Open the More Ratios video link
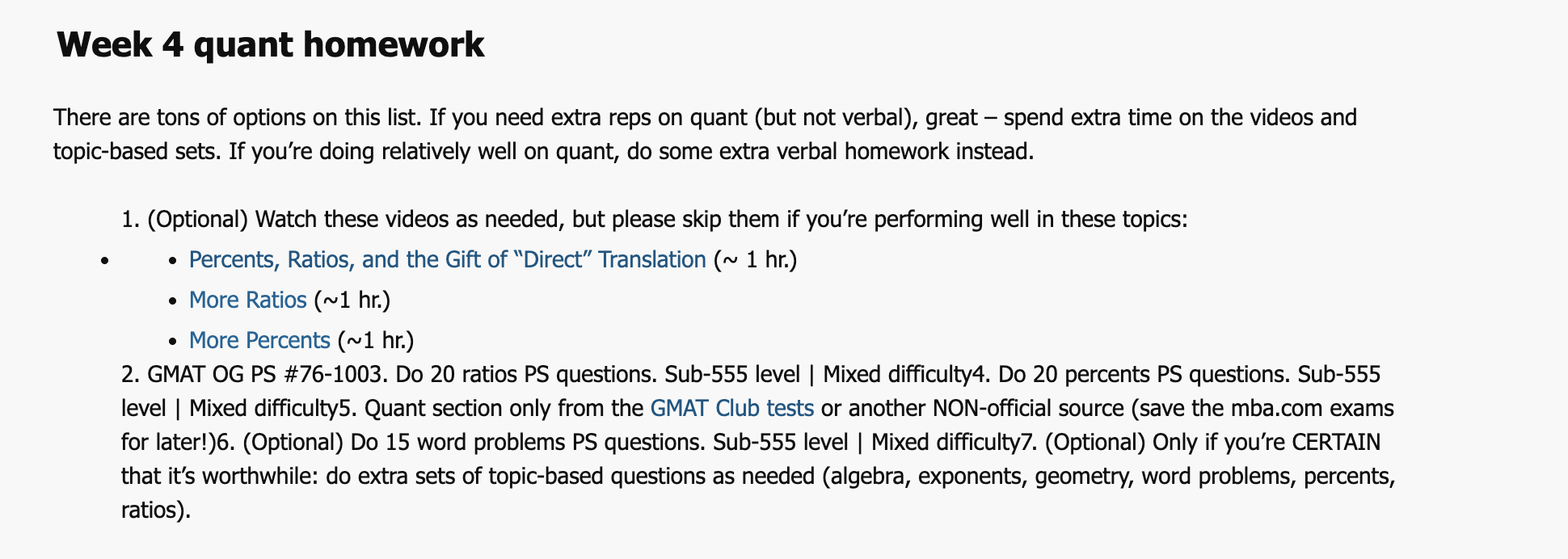The width and height of the screenshot is (1568, 559). click(x=247, y=301)
